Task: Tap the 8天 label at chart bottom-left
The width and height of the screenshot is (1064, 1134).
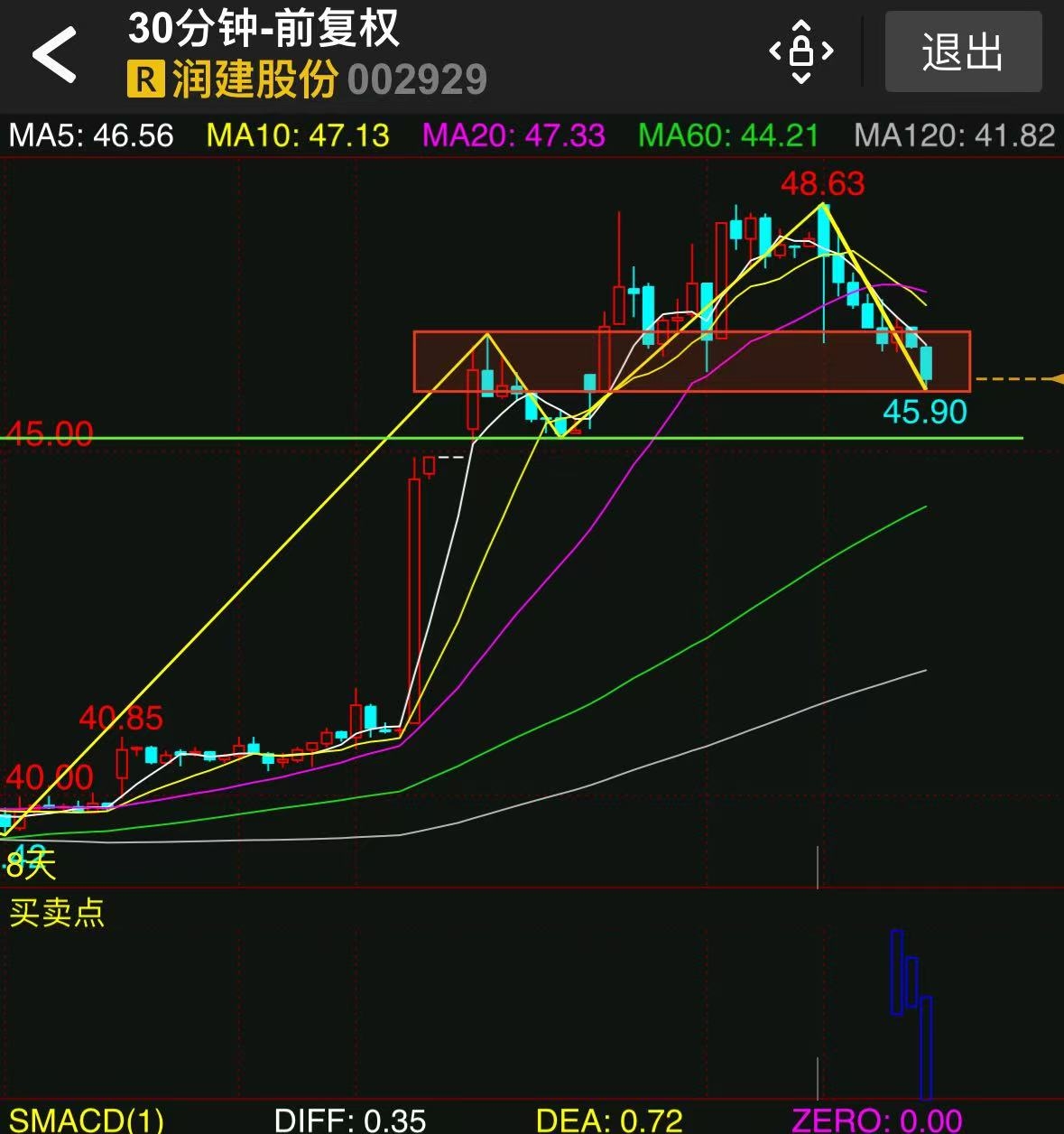Action: click(31, 865)
